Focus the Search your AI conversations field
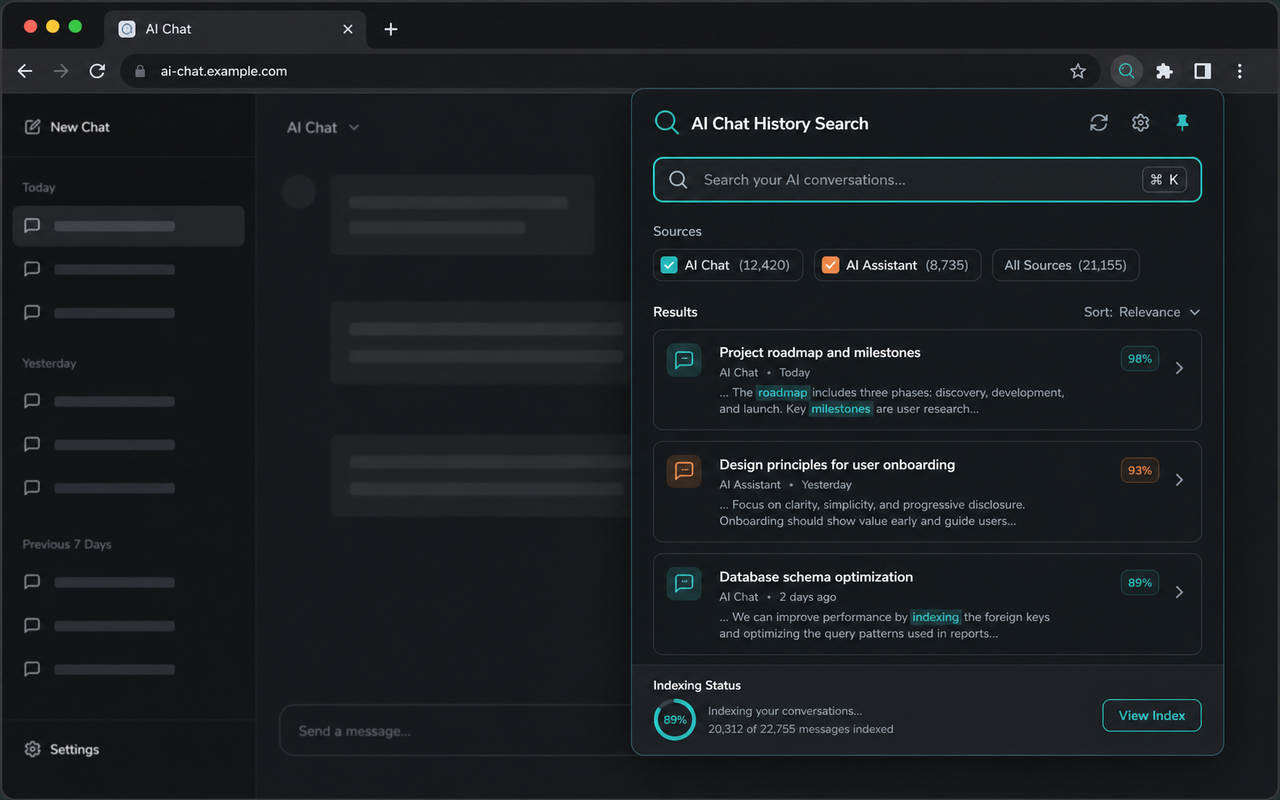The image size is (1280, 800). click(x=927, y=180)
